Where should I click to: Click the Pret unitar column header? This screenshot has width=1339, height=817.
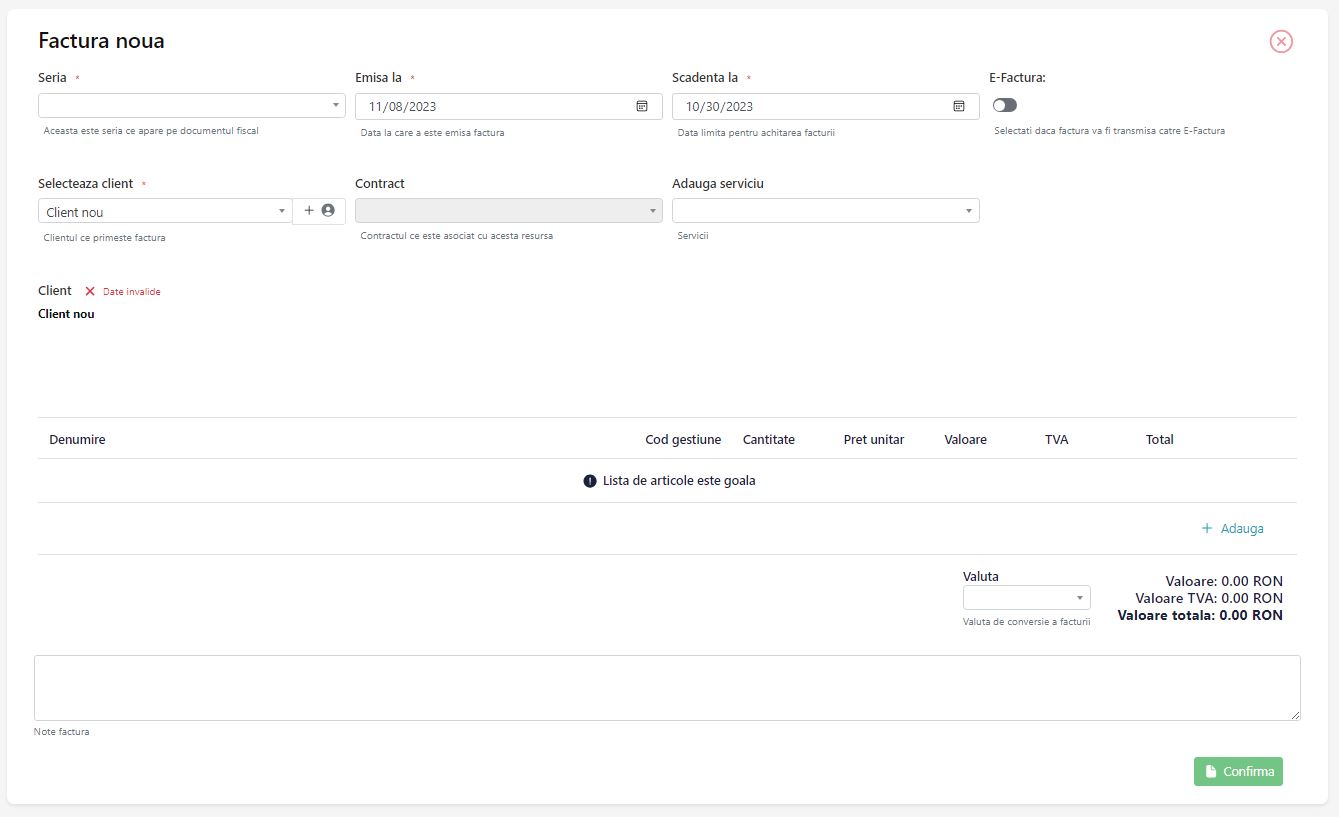pos(874,440)
